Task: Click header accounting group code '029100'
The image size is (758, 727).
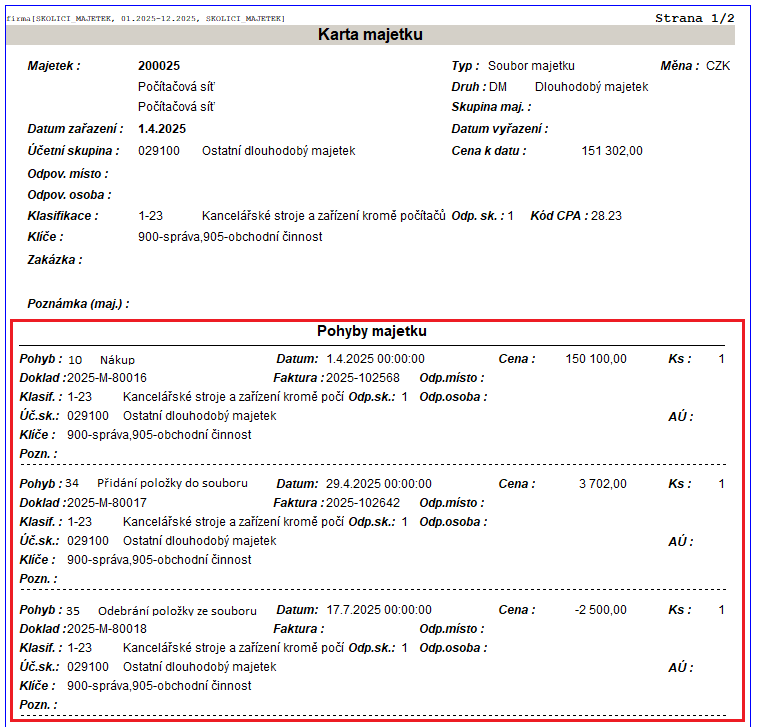Action: (x=159, y=151)
